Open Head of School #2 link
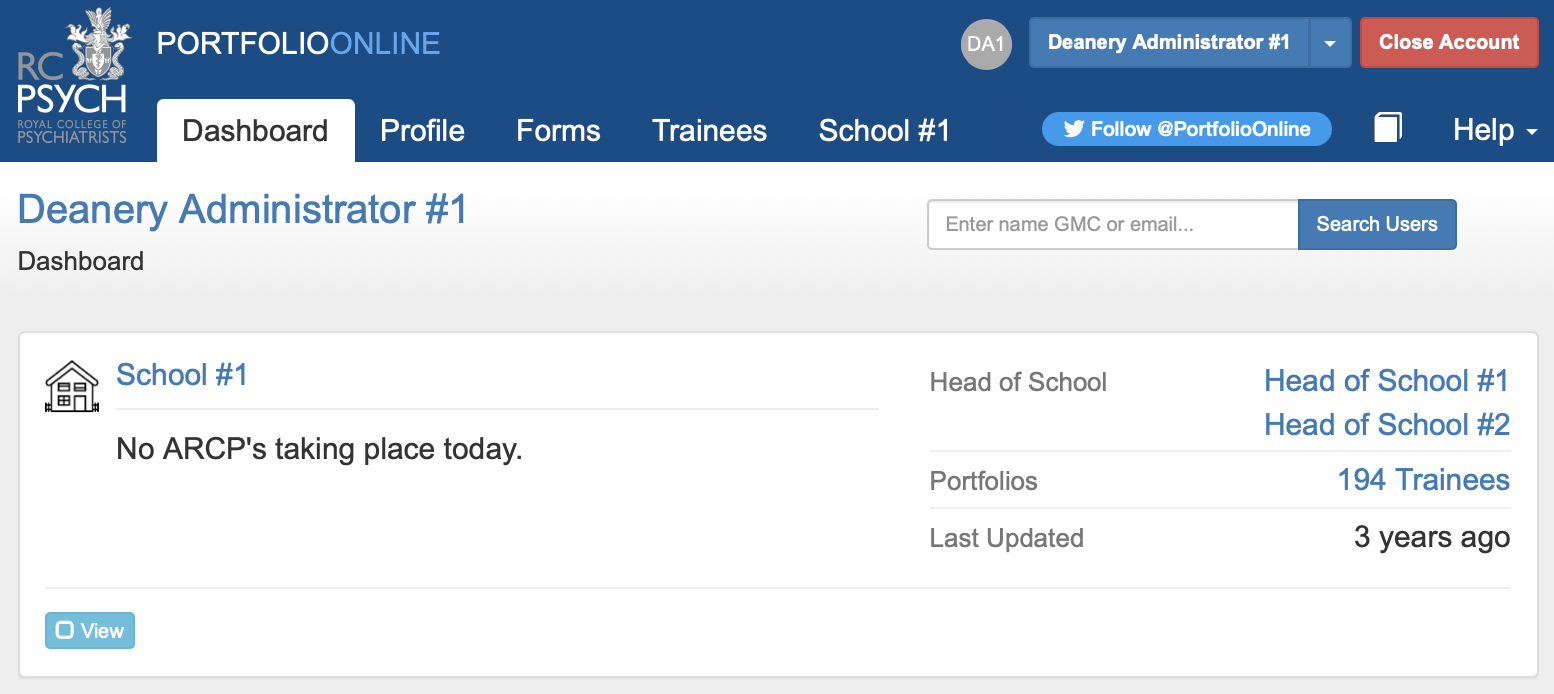The height and width of the screenshot is (694, 1554). [1387, 425]
